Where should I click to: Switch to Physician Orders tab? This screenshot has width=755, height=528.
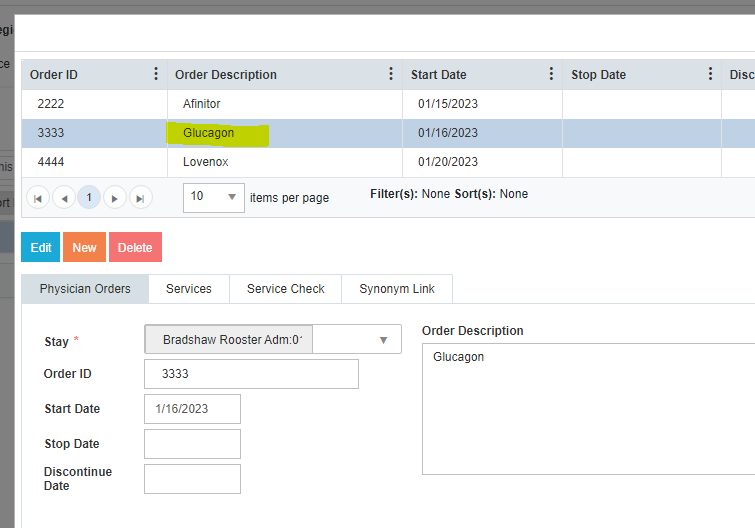[85, 289]
